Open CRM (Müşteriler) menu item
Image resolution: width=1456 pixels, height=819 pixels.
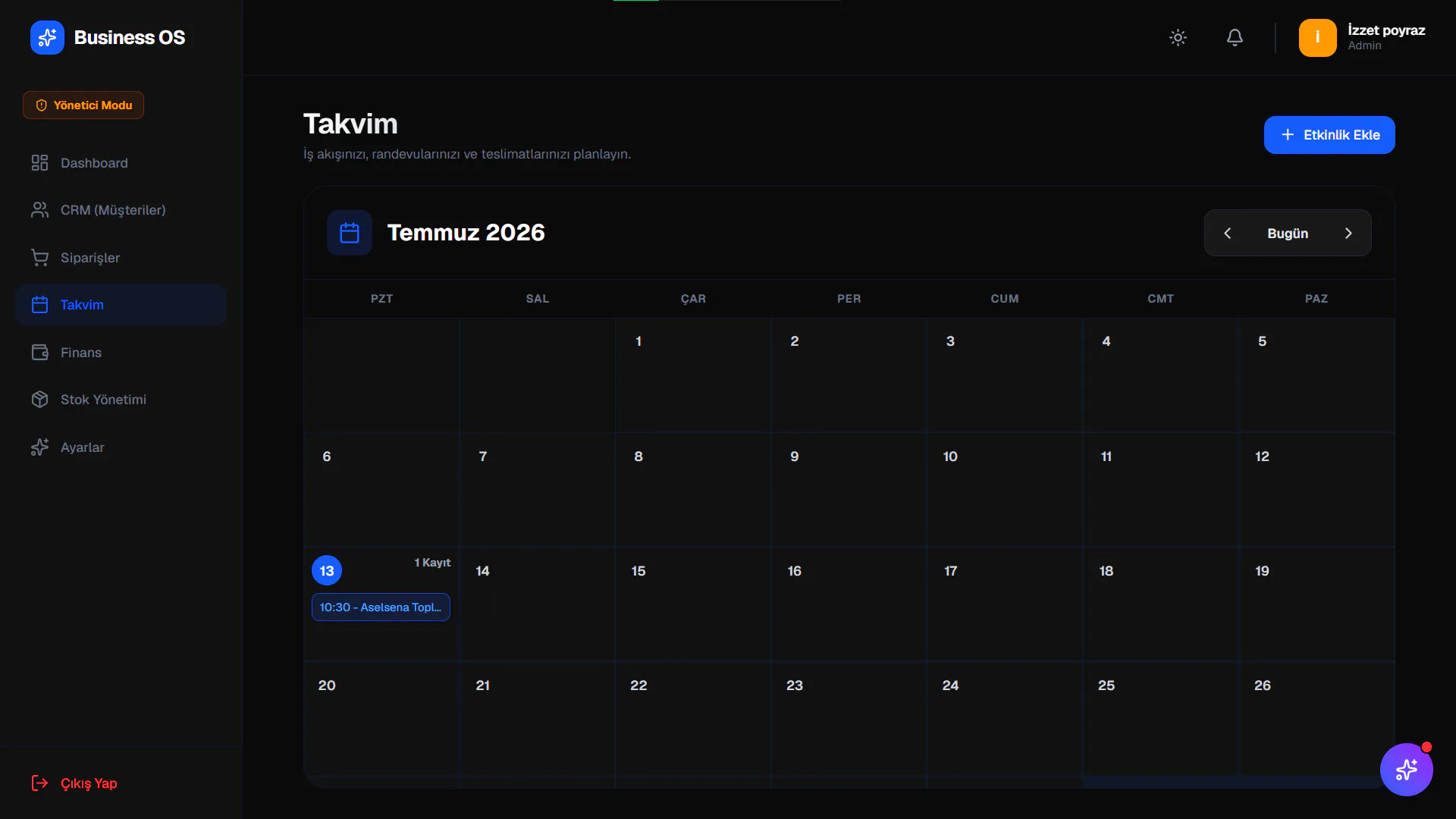click(121, 210)
